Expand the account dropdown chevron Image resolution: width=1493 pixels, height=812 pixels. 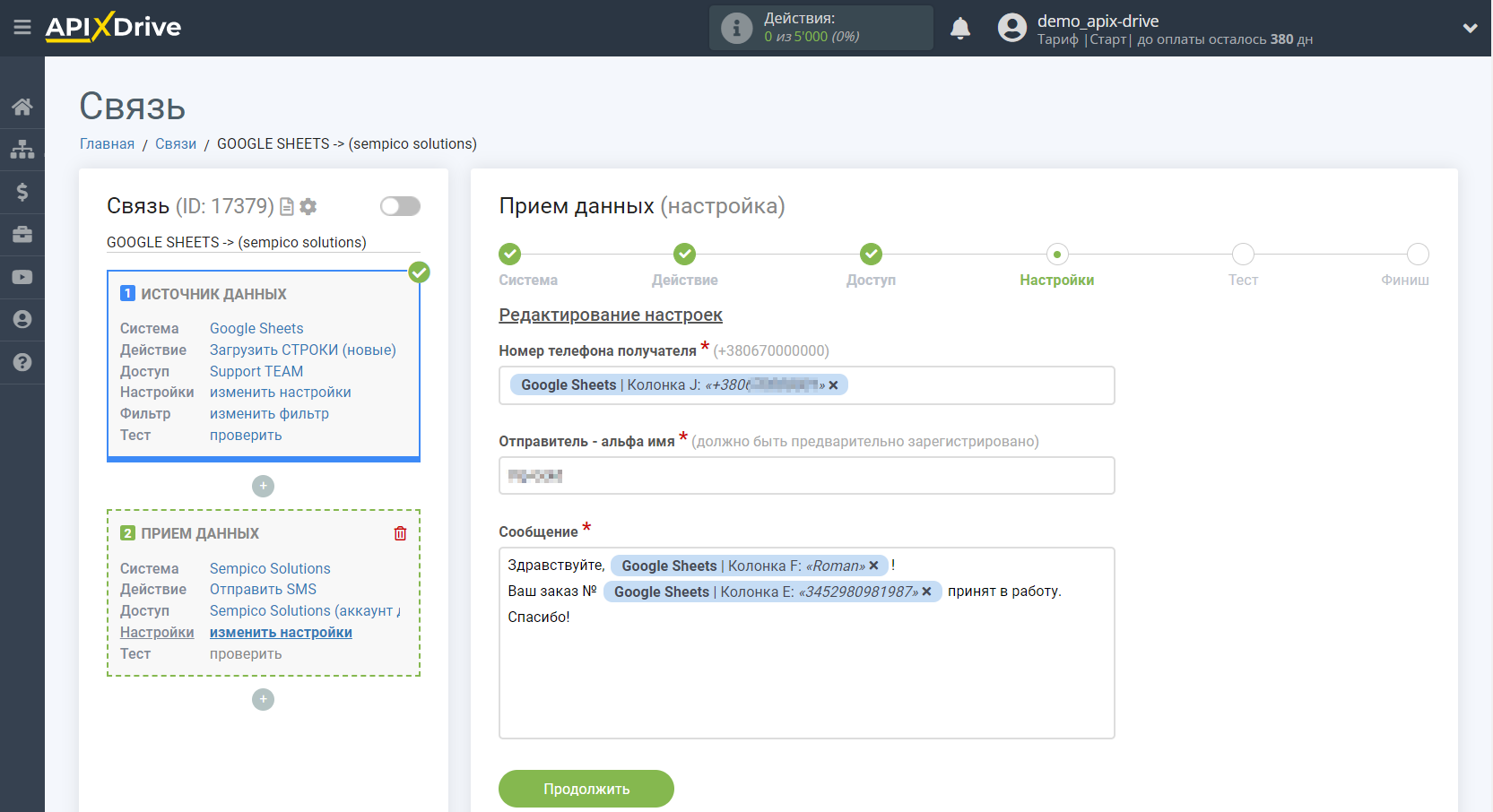click(1470, 28)
